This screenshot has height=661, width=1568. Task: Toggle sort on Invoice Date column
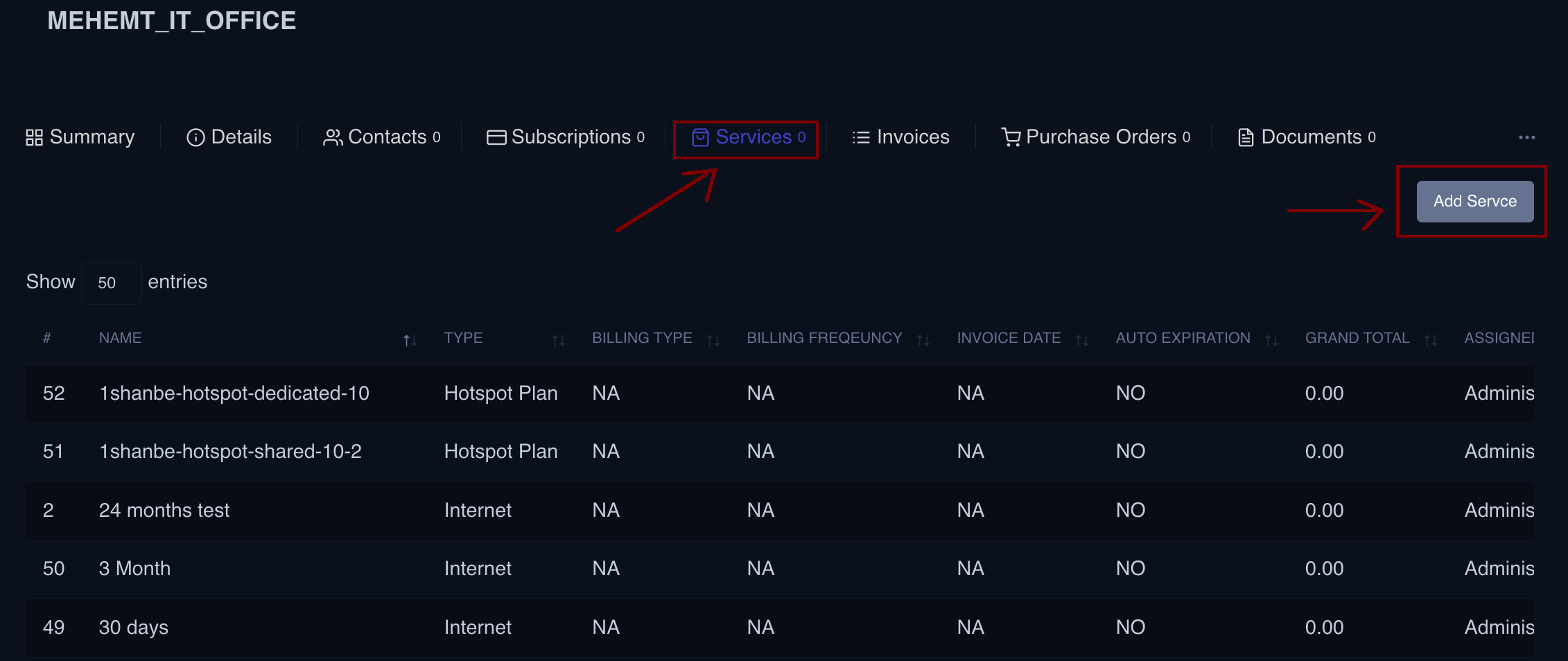[x=1081, y=340]
